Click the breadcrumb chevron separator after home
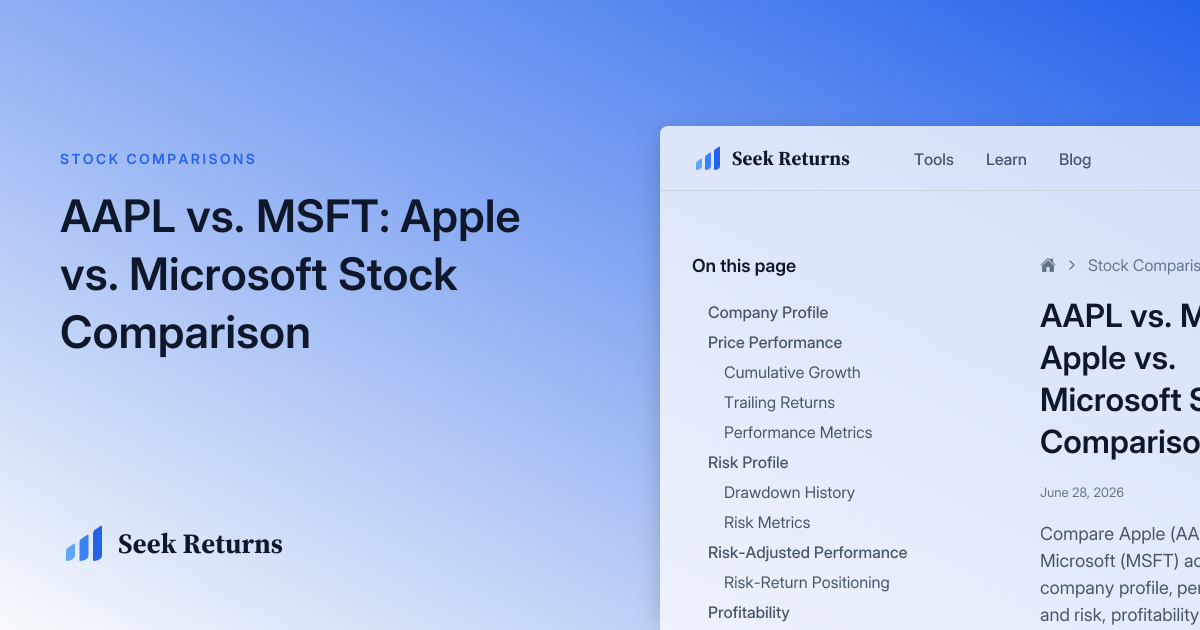Image resolution: width=1200 pixels, height=630 pixels. [1072, 265]
